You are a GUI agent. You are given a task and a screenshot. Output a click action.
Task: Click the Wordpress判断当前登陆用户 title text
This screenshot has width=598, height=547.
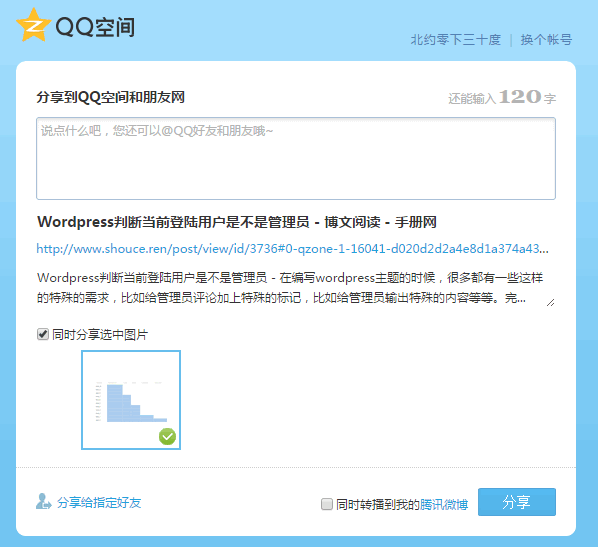[237, 222]
